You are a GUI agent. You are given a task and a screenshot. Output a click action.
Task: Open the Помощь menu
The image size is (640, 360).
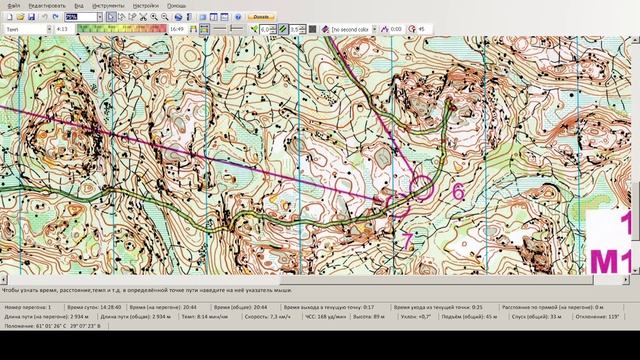pos(176,6)
